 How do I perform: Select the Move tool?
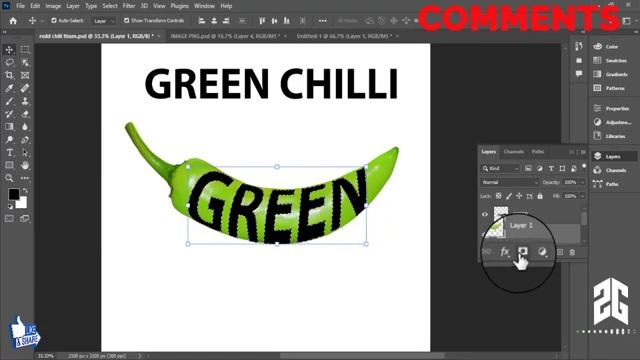[9, 49]
